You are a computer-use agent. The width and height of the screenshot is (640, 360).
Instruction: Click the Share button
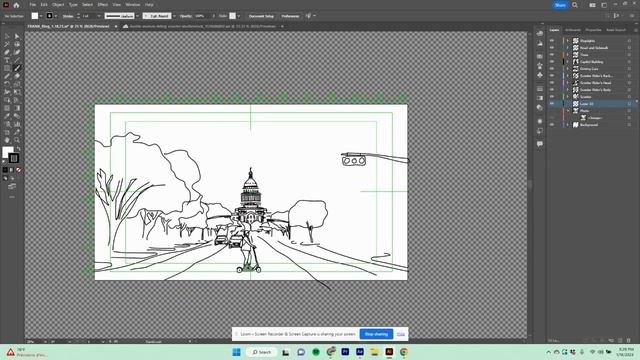click(560, 5)
